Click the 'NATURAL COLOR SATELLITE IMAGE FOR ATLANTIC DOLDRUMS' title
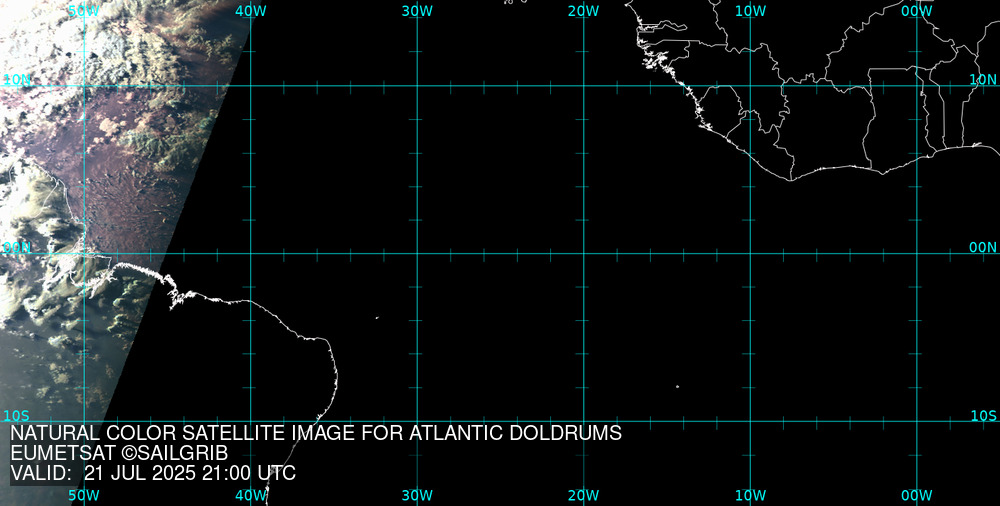Viewport: 1000px width, 506px height. tap(316, 433)
